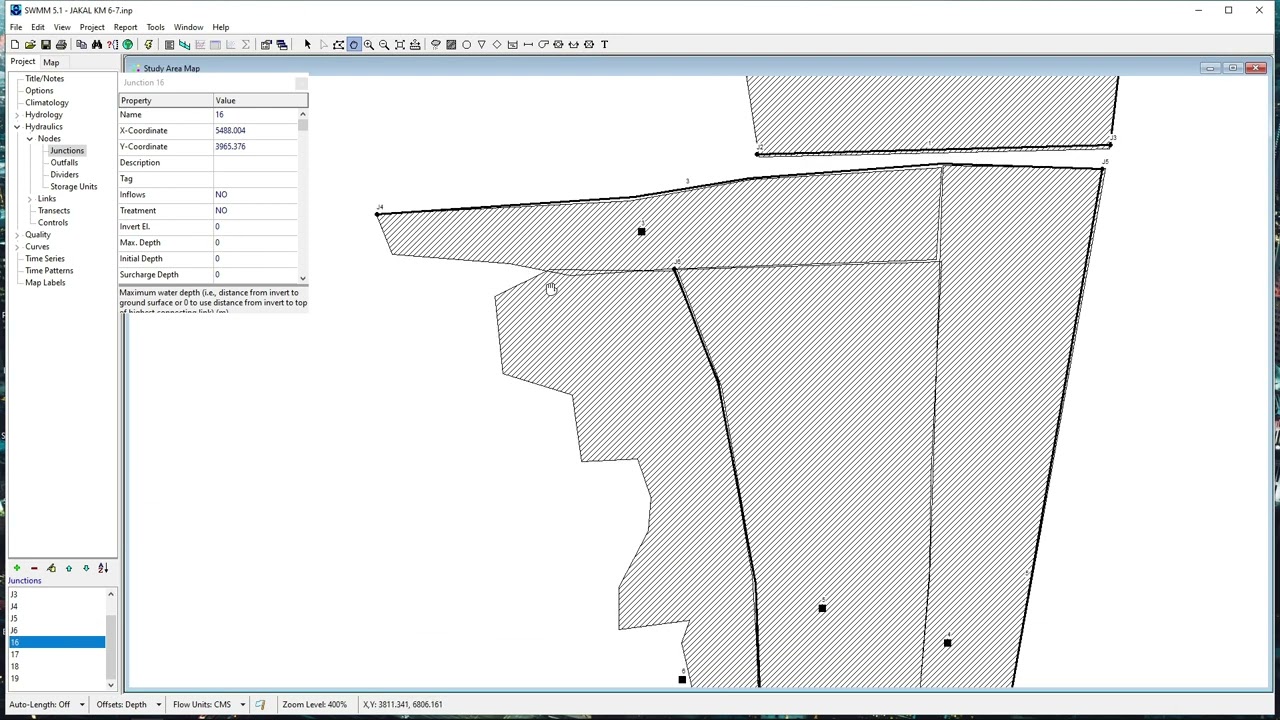Add a conduit link tool

coord(528,44)
